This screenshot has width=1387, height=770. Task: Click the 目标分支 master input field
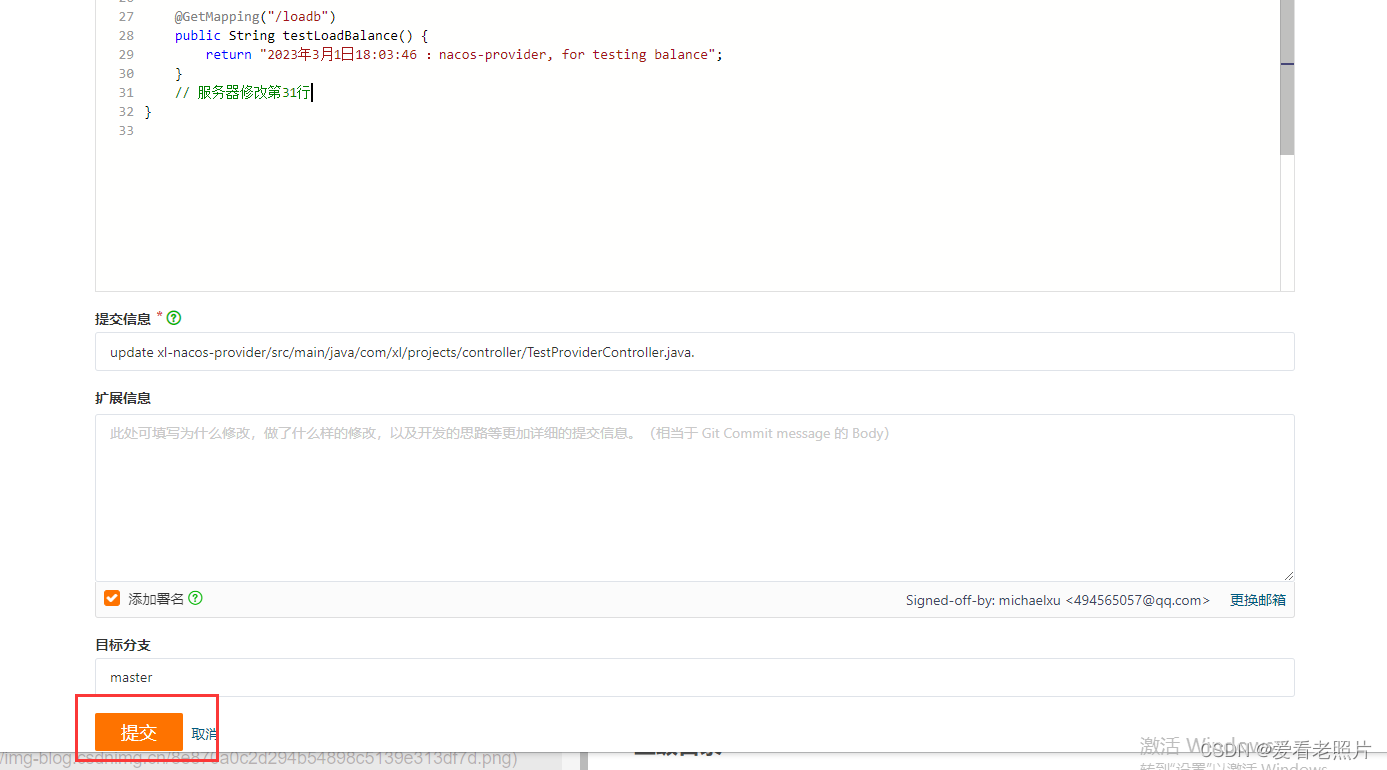click(x=695, y=677)
